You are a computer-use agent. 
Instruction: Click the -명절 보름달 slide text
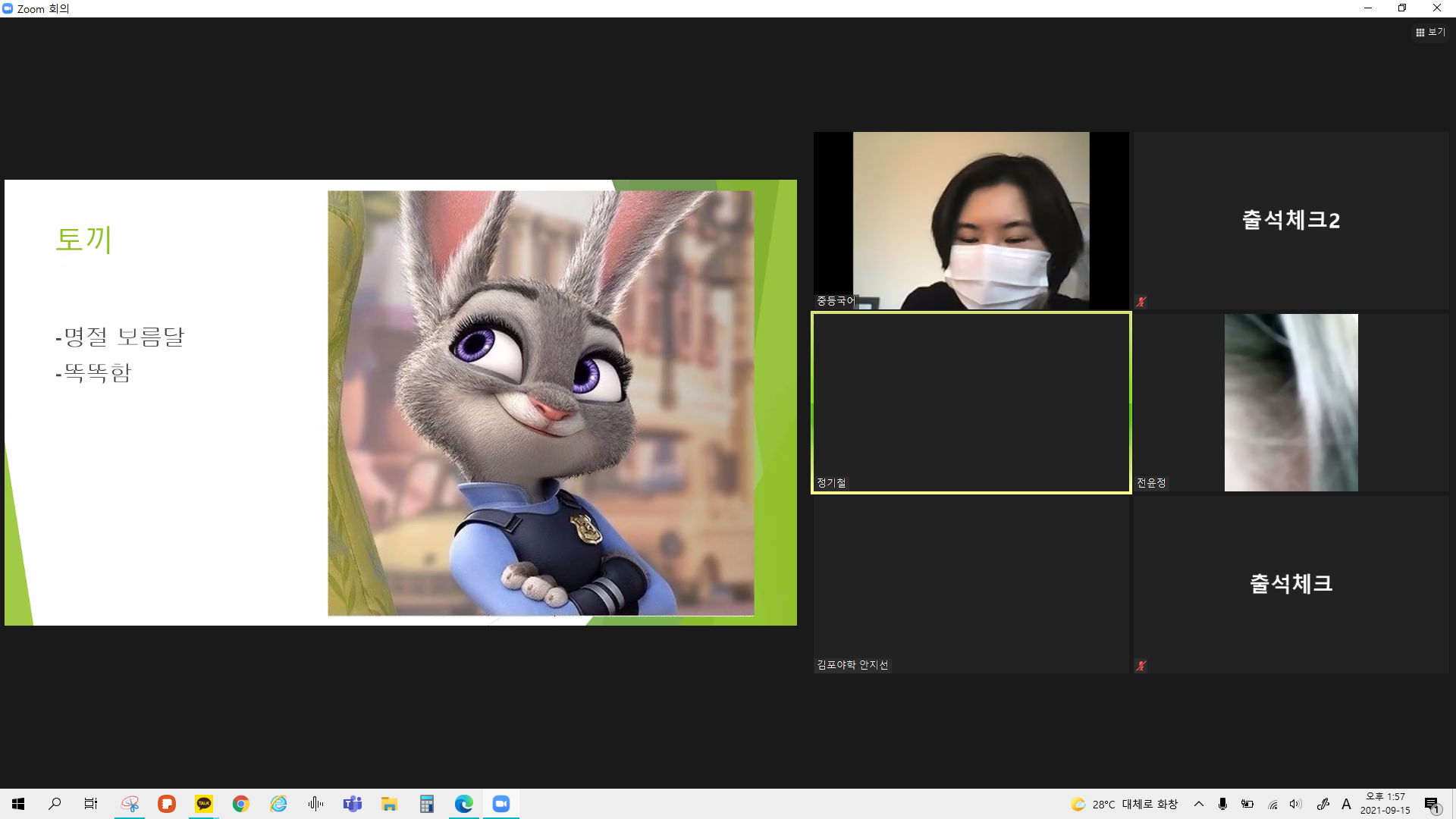tap(120, 336)
